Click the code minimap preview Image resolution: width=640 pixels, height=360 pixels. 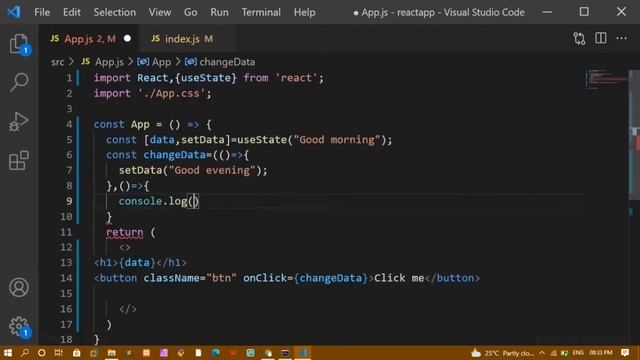607,80
